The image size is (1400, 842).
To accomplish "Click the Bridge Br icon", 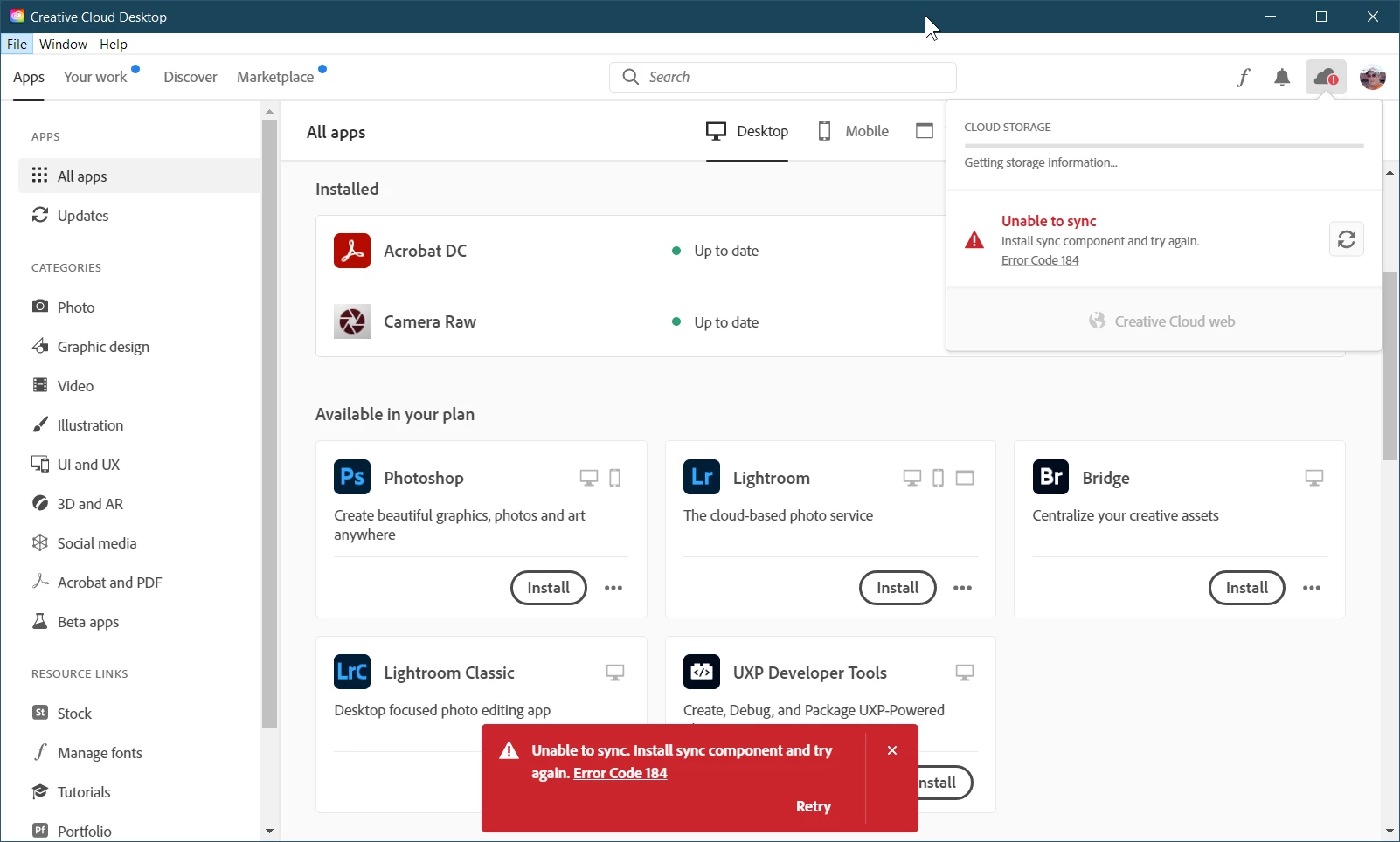I will pyautogui.click(x=1050, y=477).
